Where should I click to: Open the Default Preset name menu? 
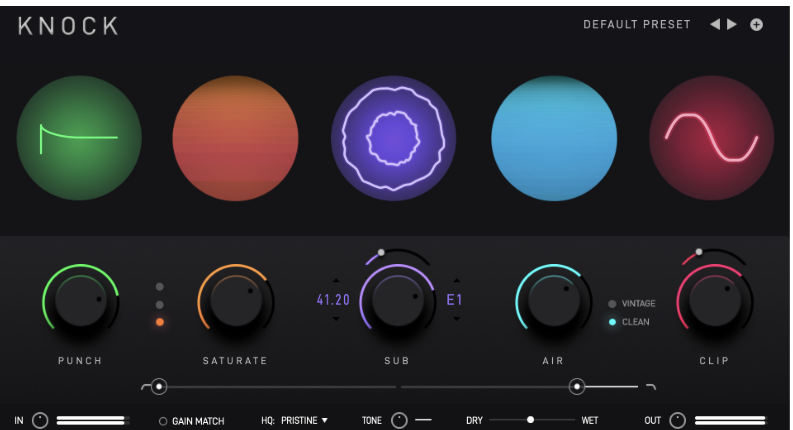point(637,25)
